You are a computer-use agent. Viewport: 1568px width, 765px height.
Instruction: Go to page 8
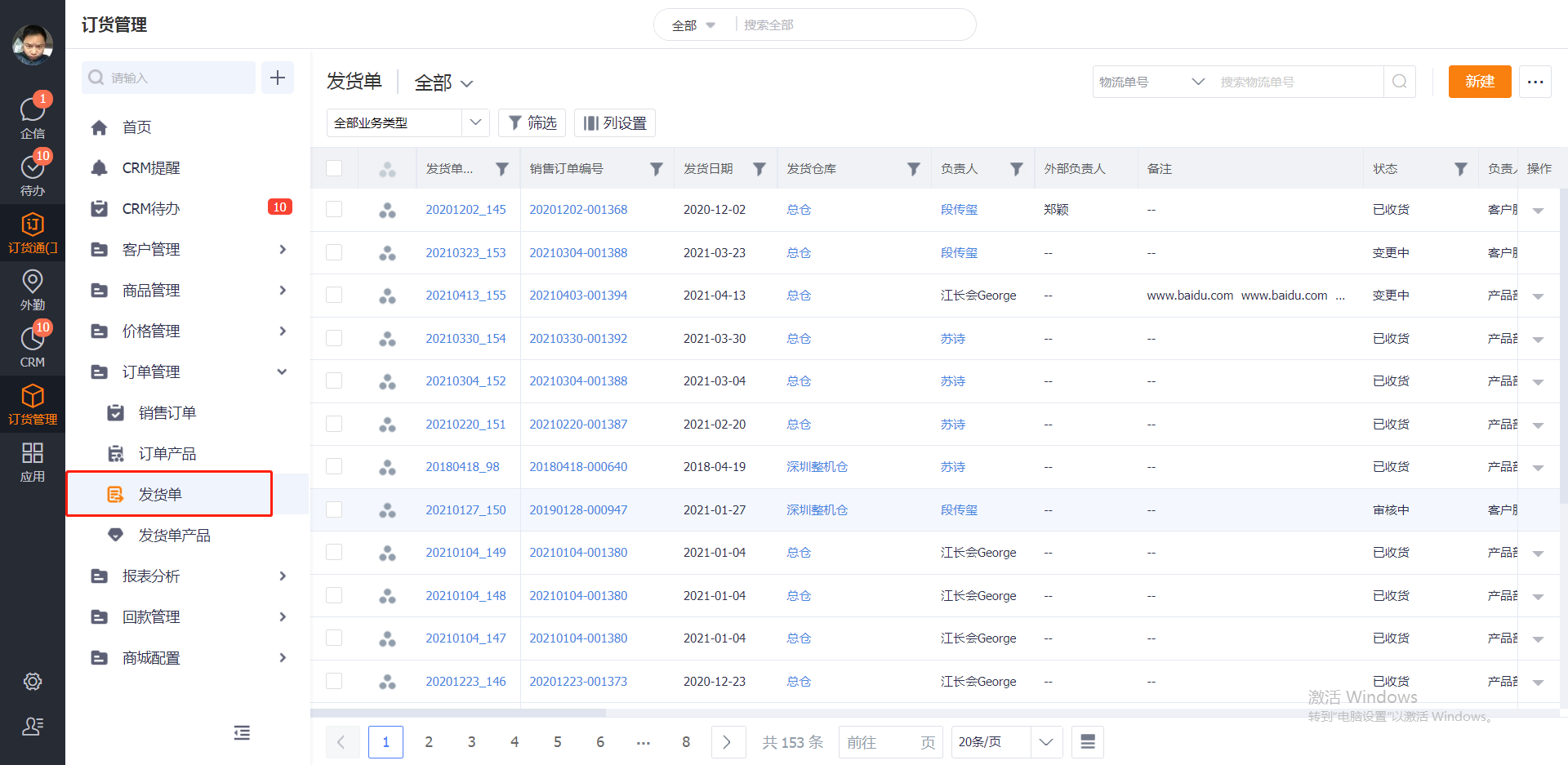[686, 741]
